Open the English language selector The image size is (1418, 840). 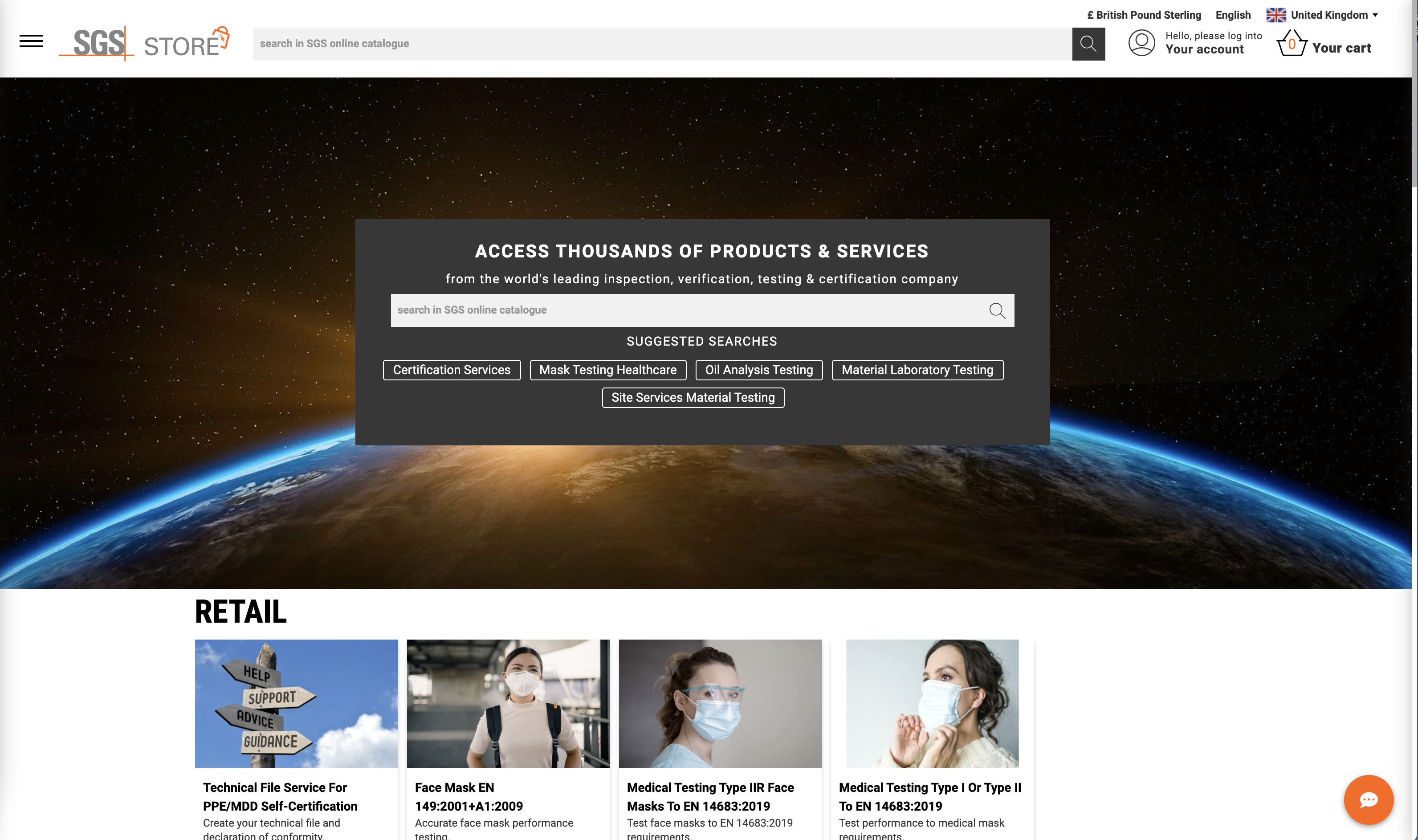pyautogui.click(x=1233, y=15)
